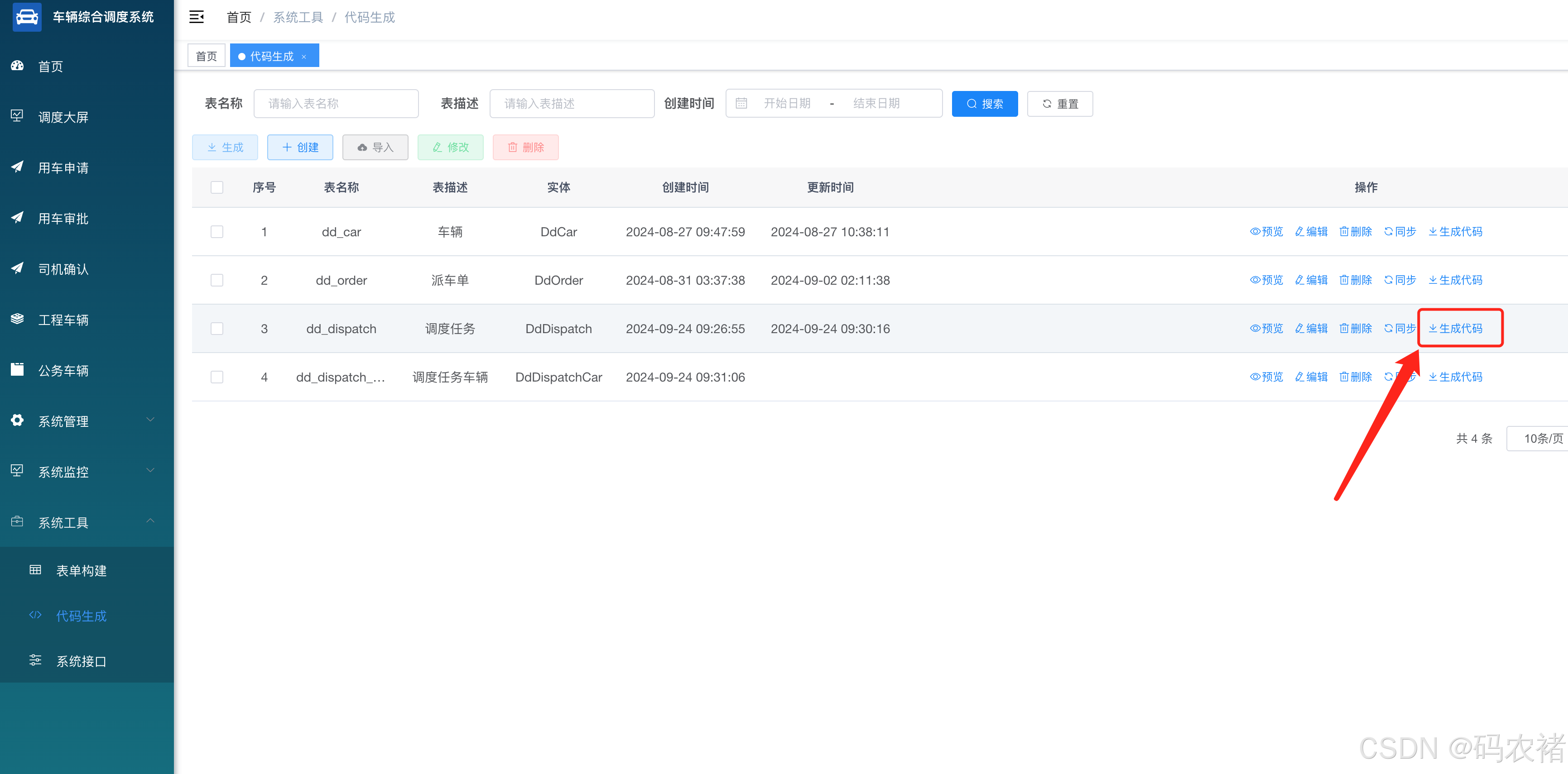Collapse the 系统工具 menu

pyautogui.click(x=87, y=522)
